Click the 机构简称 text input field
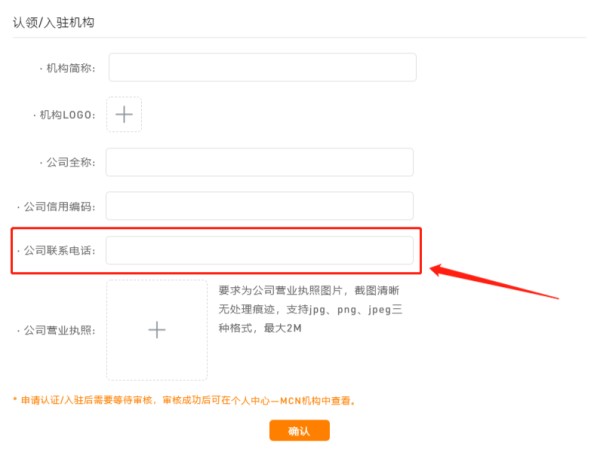Screen dimensions: 600x449 [x=262, y=67]
